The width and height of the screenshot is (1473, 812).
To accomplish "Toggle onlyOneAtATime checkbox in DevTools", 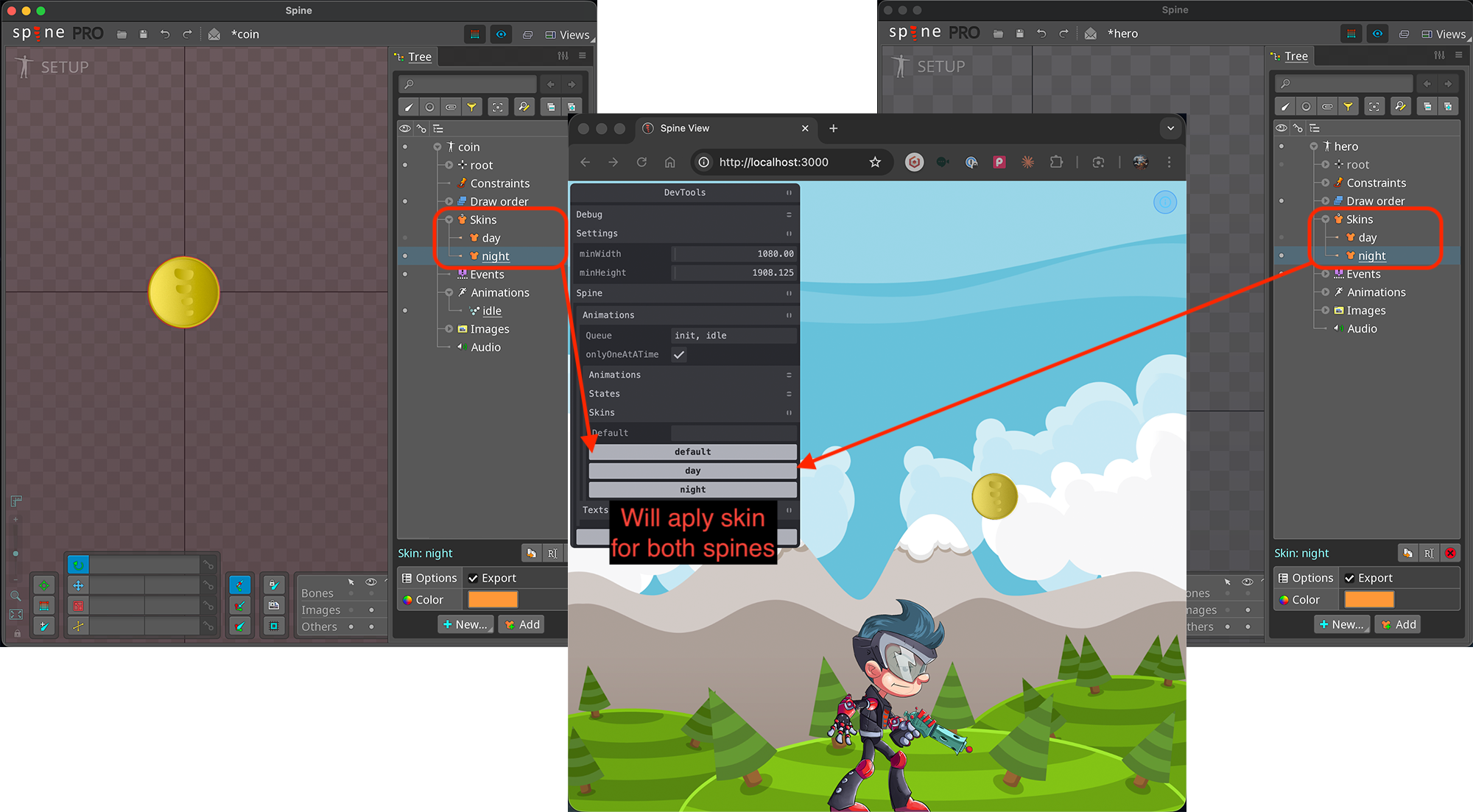I will point(679,355).
